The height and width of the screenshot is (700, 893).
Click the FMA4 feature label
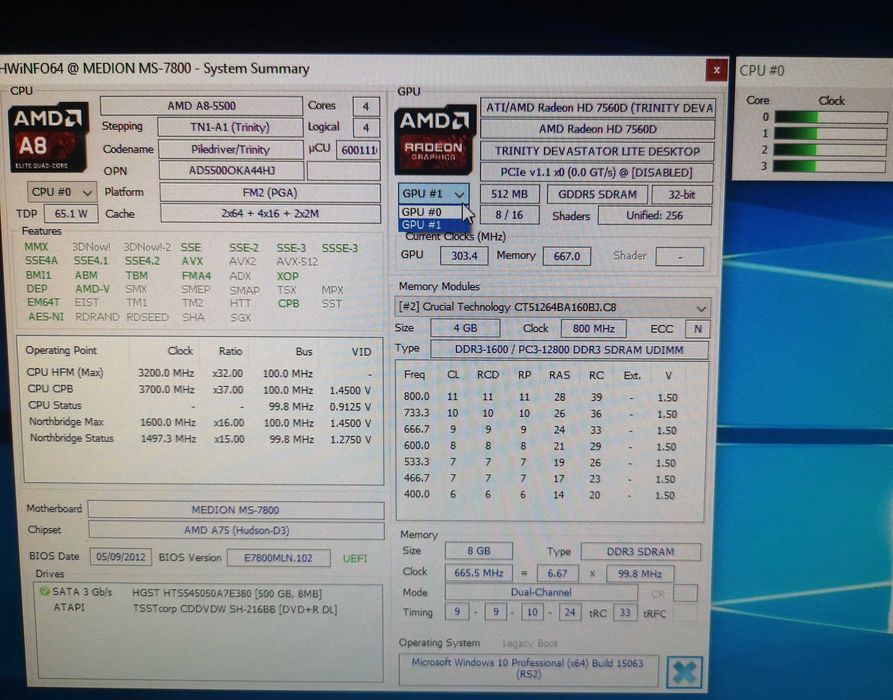196,275
